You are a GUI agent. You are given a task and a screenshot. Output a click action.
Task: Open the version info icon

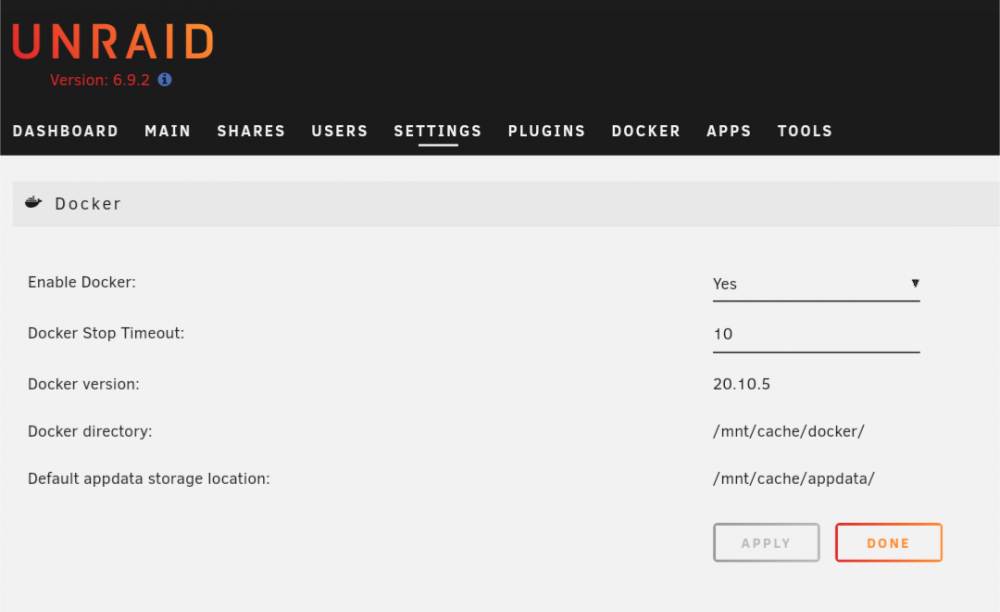click(x=165, y=80)
